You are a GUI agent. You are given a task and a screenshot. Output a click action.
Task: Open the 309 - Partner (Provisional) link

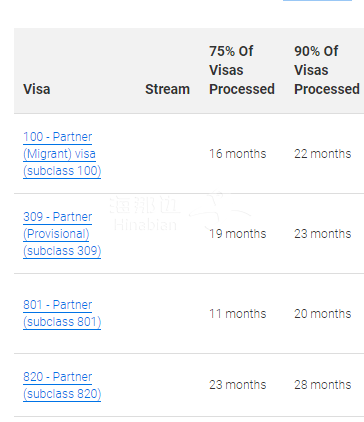(x=62, y=234)
